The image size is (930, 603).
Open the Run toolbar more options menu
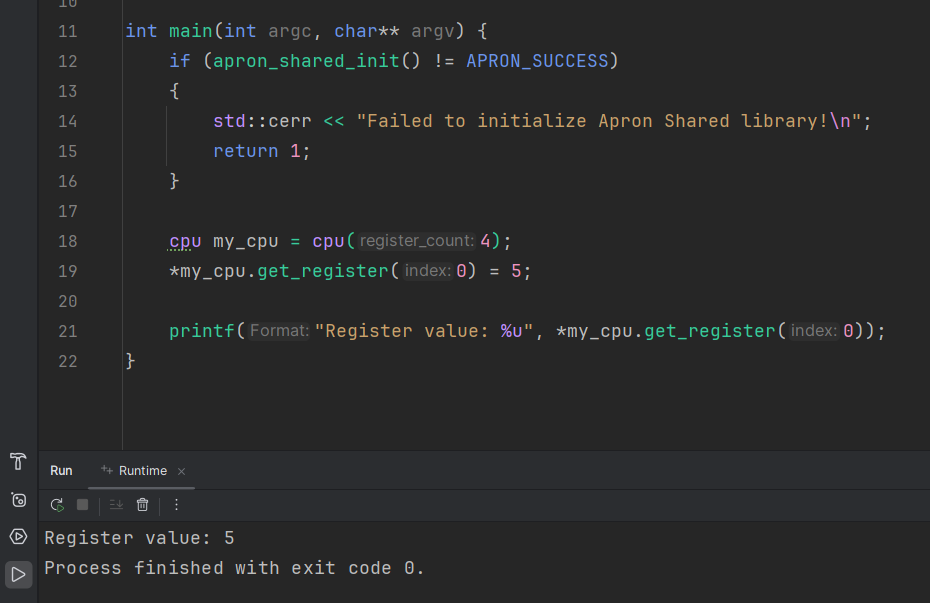pos(176,505)
